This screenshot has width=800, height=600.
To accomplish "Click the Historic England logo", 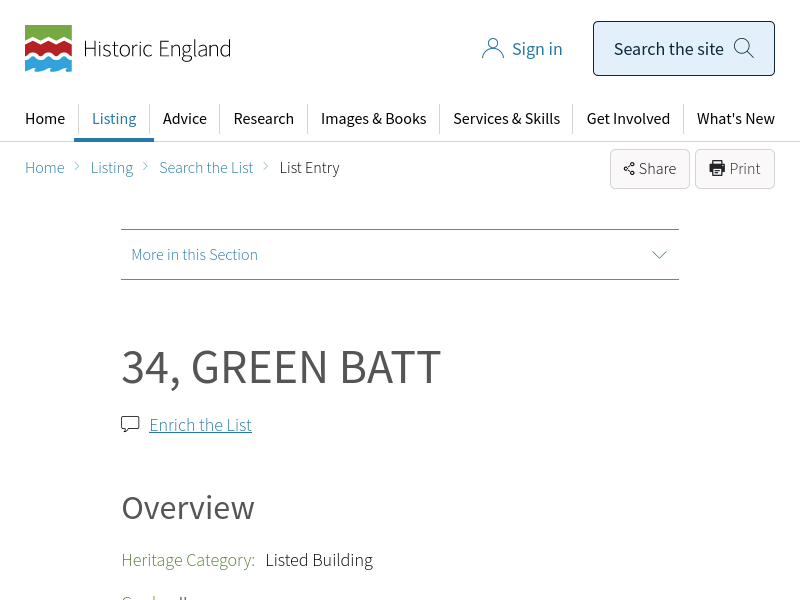I will pos(127,49).
